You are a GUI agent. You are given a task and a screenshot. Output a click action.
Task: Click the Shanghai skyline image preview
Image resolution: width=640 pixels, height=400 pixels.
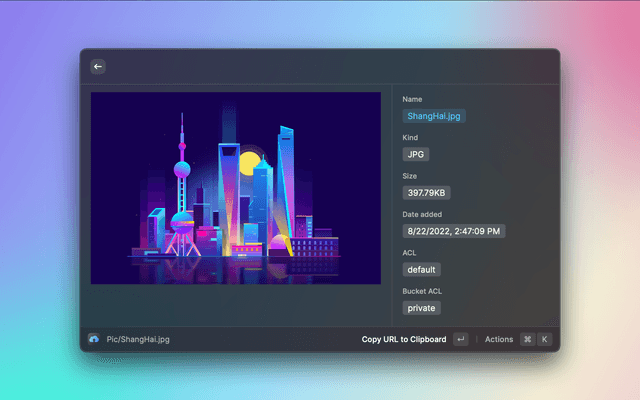coord(236,188)
